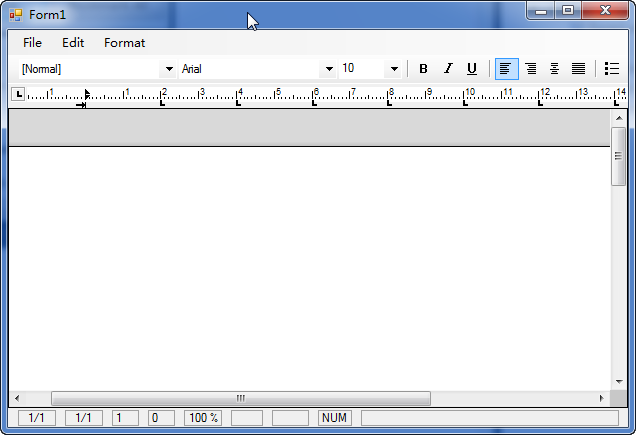636x435 pixels.
Task: Open the File menu
Action: [x=32, y=43]
